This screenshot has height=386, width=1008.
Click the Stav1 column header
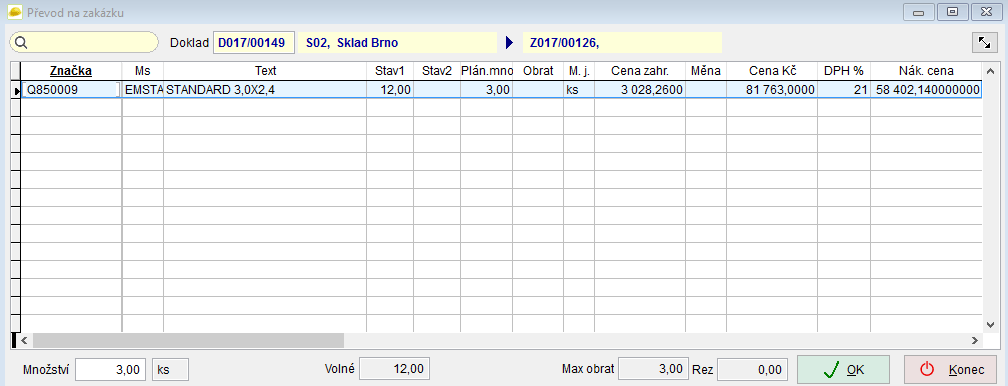point(390,71)
